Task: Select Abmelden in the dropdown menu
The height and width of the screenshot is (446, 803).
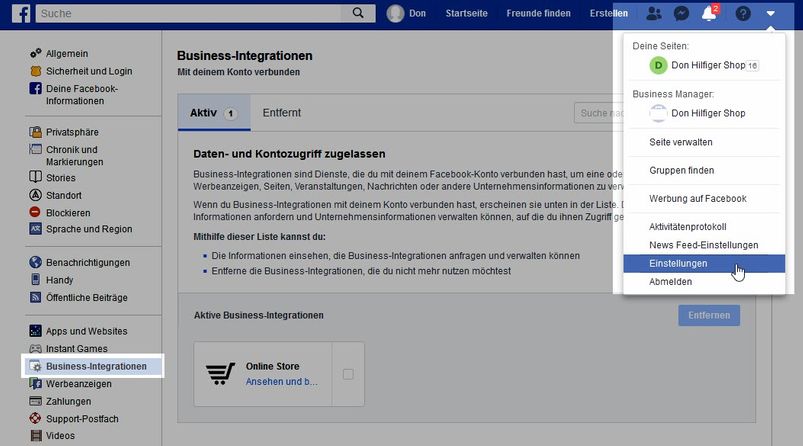Action: pyautogui.click(x=704, y=282)
